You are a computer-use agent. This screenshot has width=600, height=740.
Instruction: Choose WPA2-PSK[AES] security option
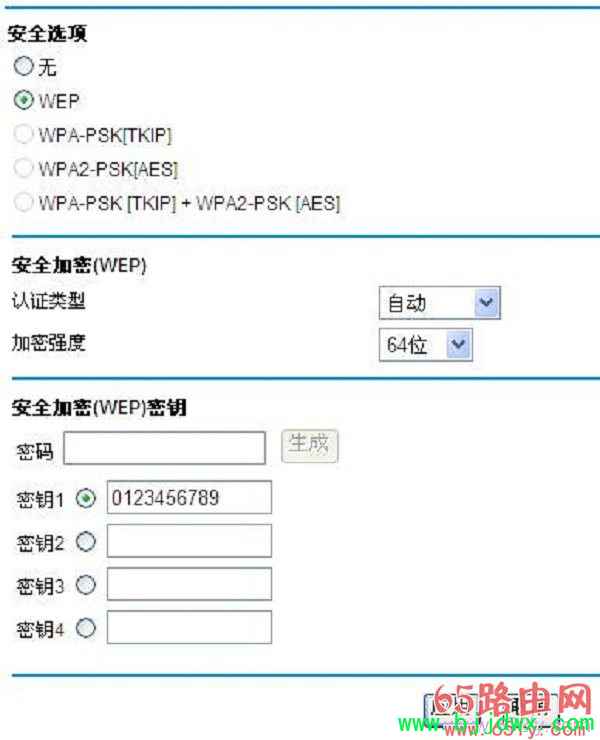click(24, 168)
